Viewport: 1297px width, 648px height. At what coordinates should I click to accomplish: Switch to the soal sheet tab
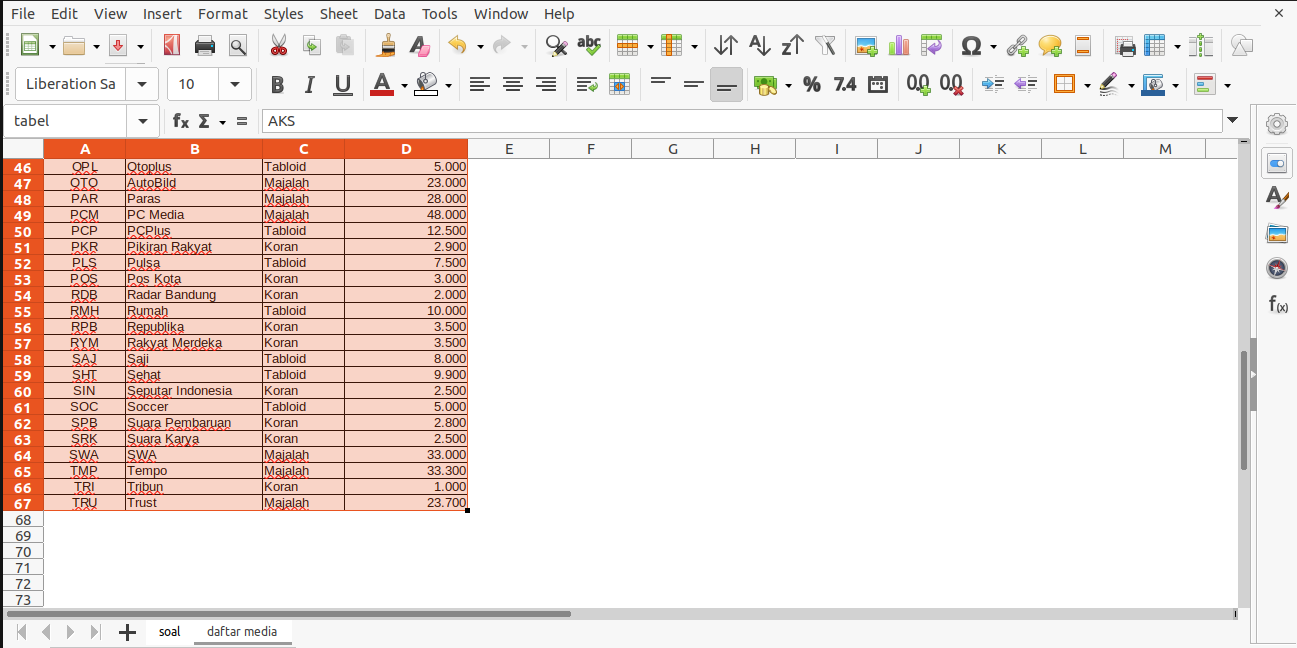(170, 632)
